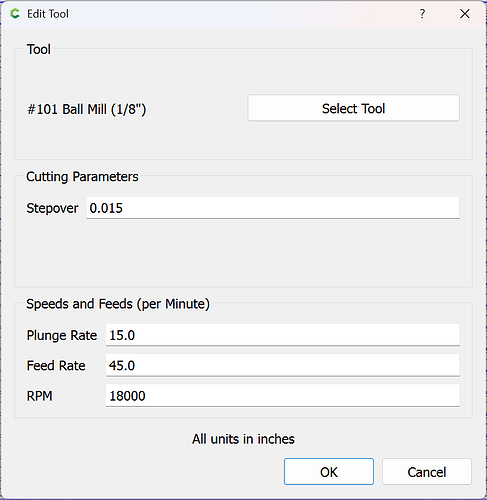
Task: Click the Tool group heading
Action: click(x=39, y=49)
